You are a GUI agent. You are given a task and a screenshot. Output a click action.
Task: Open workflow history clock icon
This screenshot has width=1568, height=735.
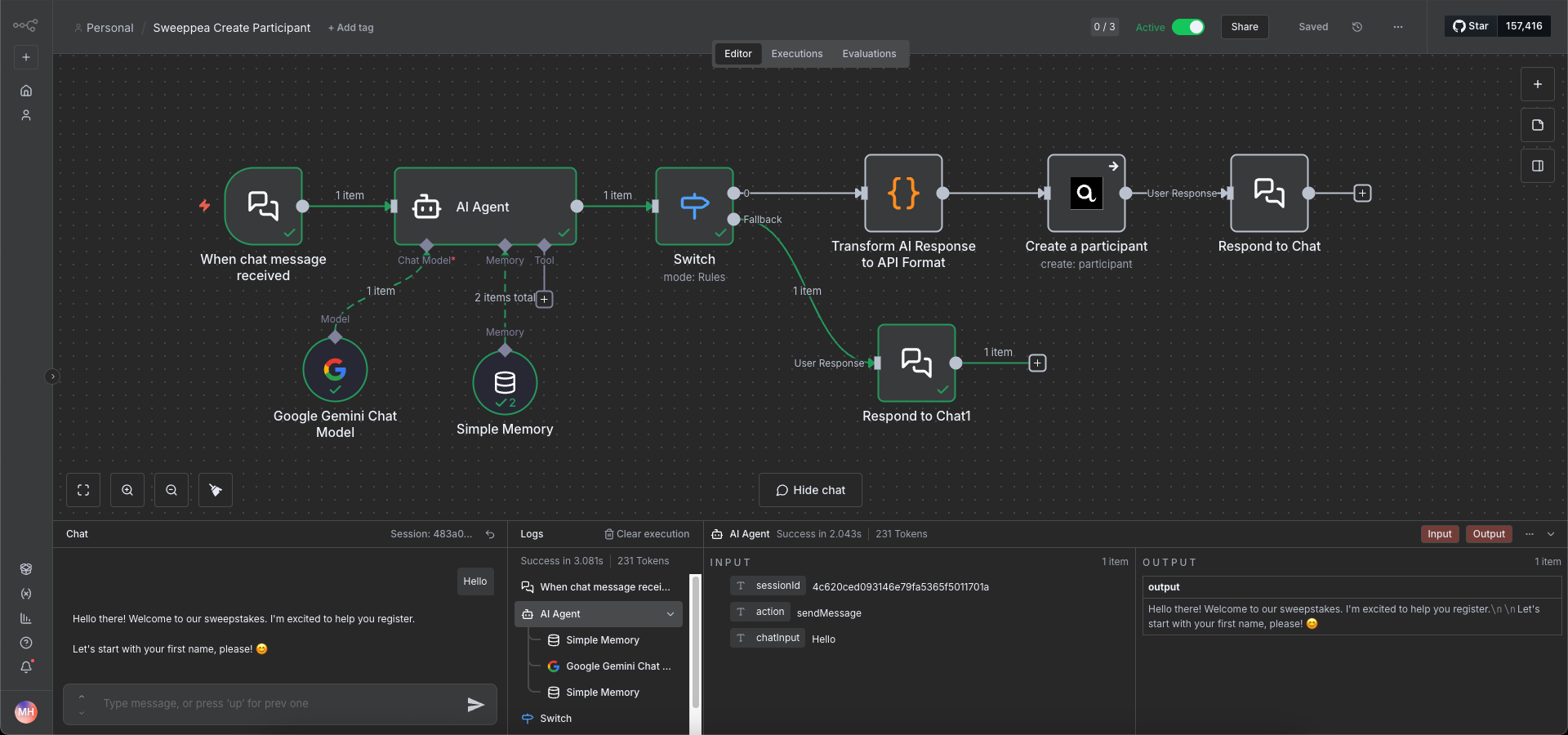[1357, 27]
